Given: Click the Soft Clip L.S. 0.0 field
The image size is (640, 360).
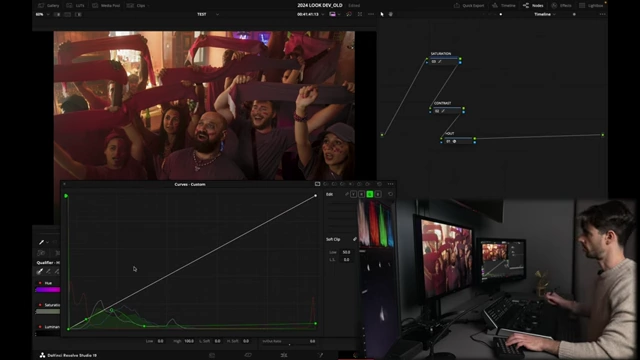Looking at the screenshot, I should tap(346, 260).
